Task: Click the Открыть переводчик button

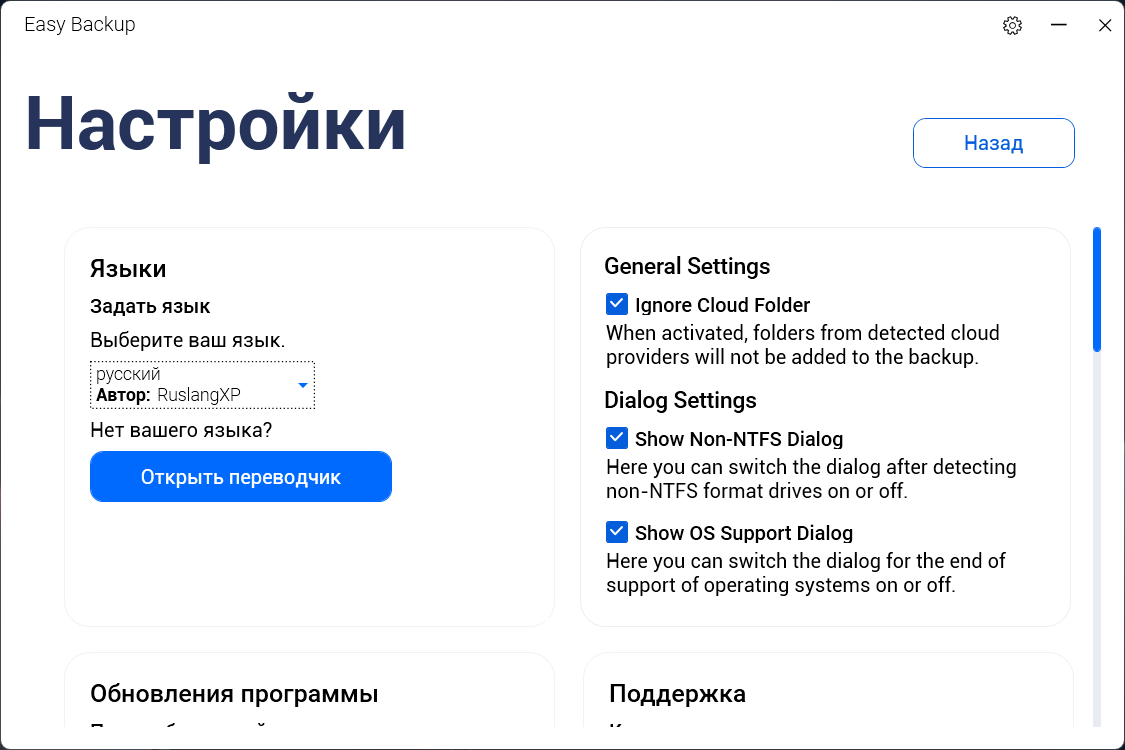Action: pos(240,477)
